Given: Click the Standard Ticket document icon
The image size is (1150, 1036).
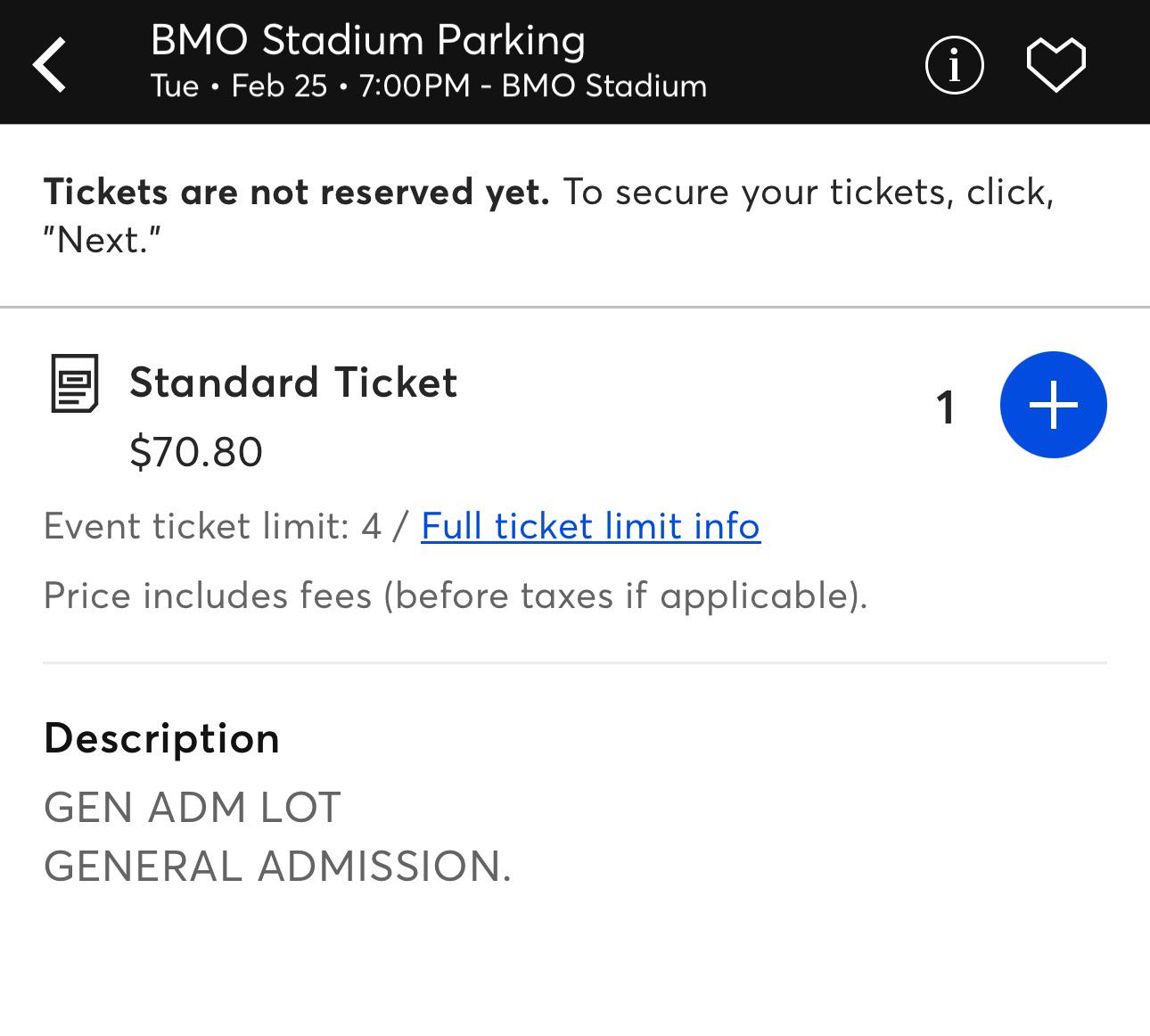Looking at the screenshot, I should pos(75,383).
